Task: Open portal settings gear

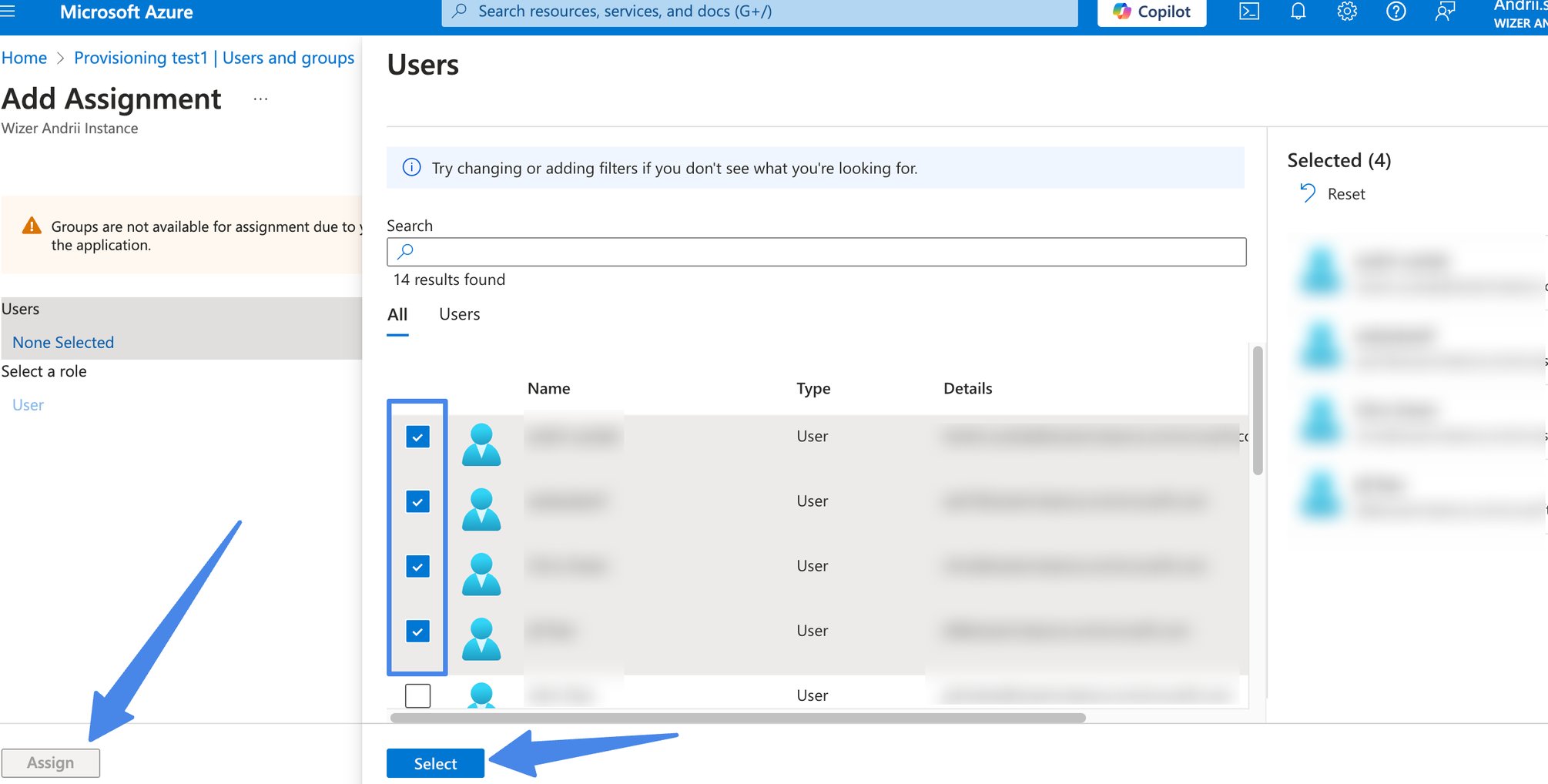Action: (1347, 12)
